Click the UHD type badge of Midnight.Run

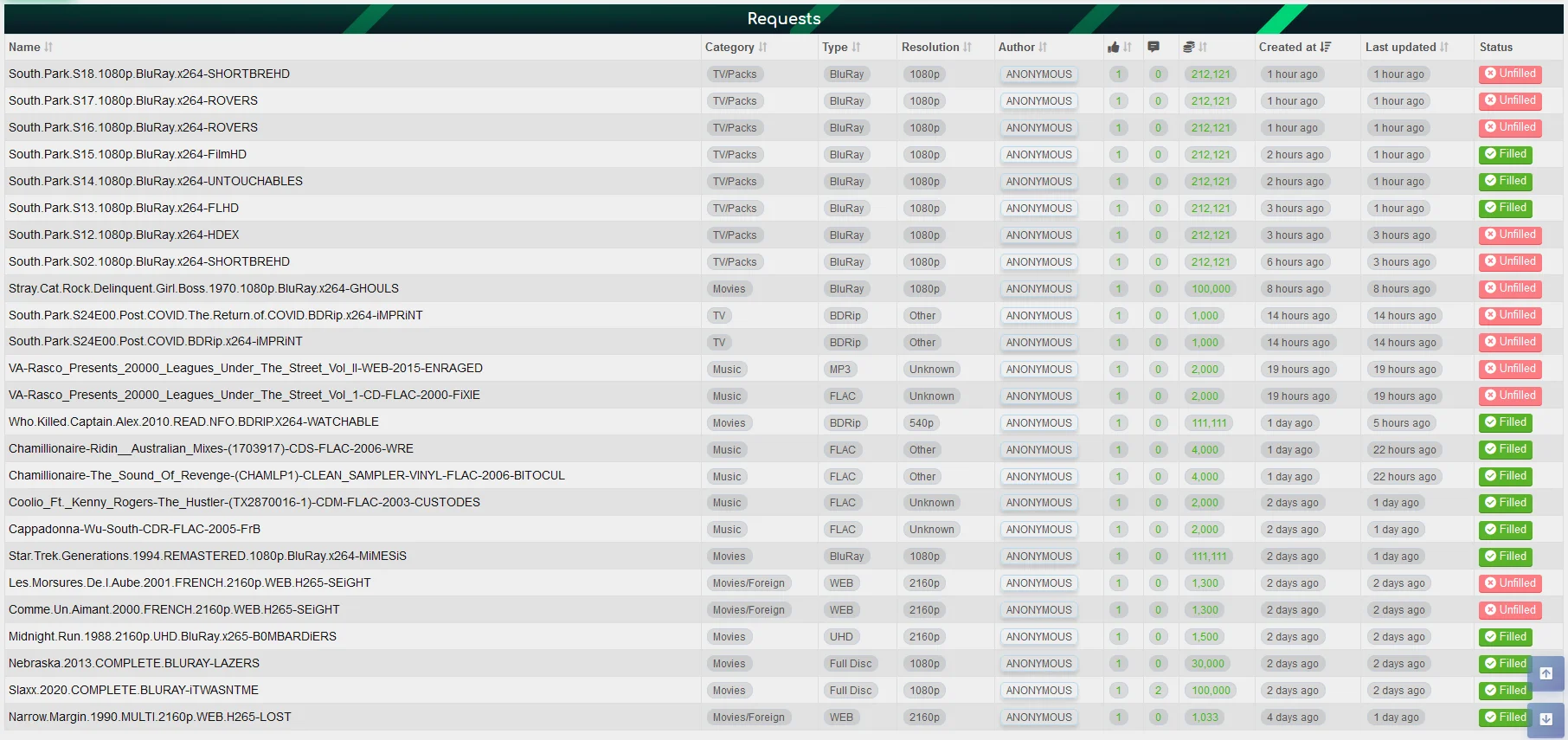pos(841,637)
